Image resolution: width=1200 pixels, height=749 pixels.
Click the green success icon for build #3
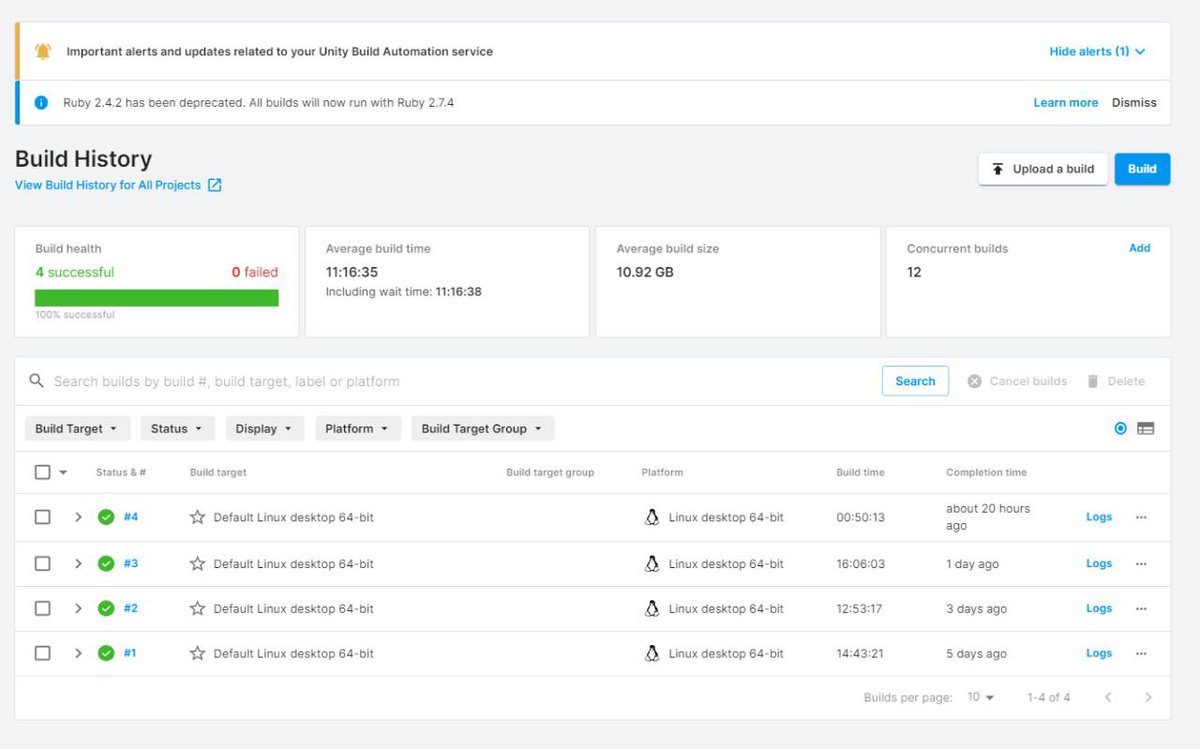(106, 564)
